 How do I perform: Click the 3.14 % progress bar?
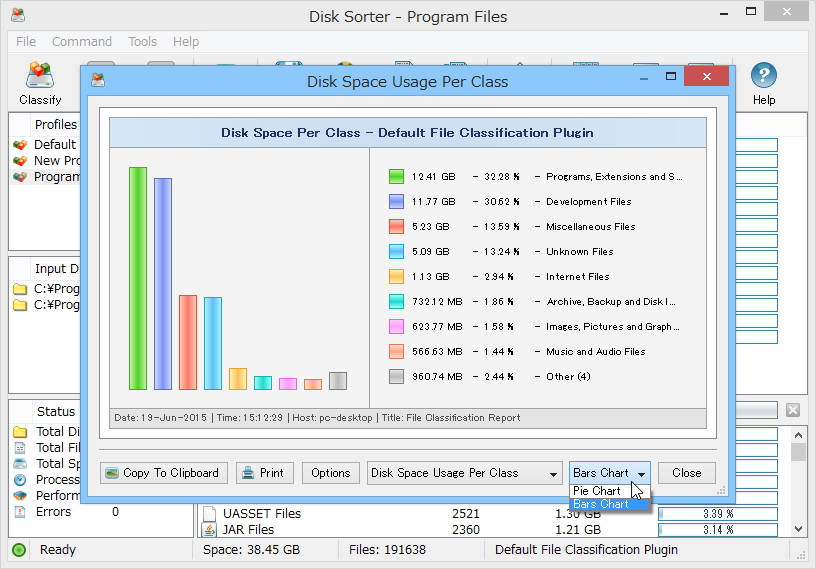[x=718, y=530]
